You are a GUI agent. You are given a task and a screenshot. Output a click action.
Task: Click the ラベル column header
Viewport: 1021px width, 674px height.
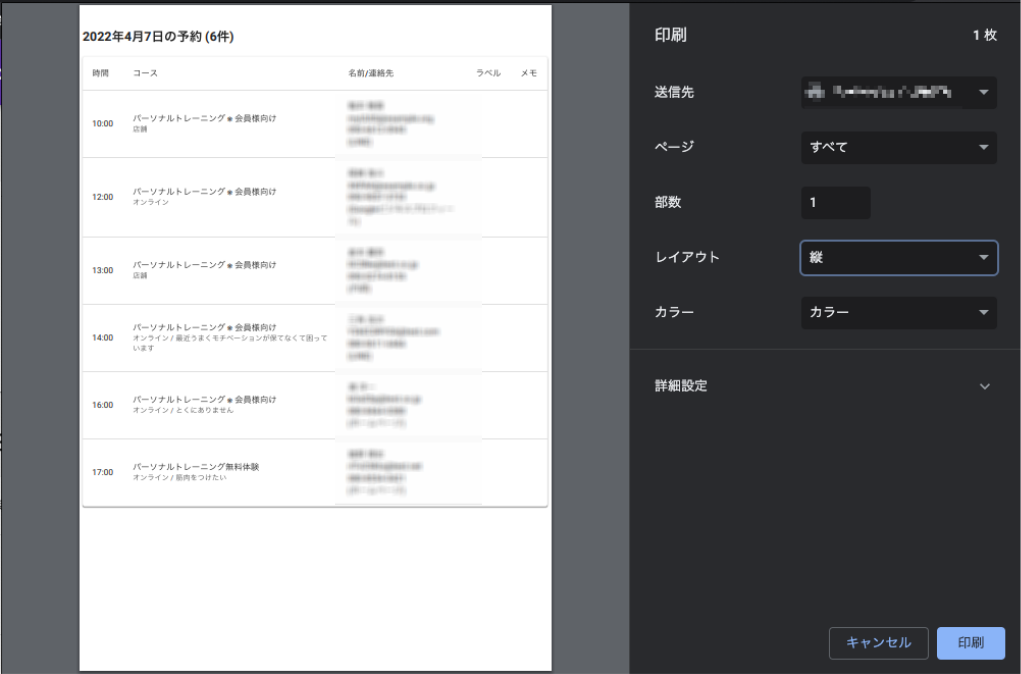point(488,74)
